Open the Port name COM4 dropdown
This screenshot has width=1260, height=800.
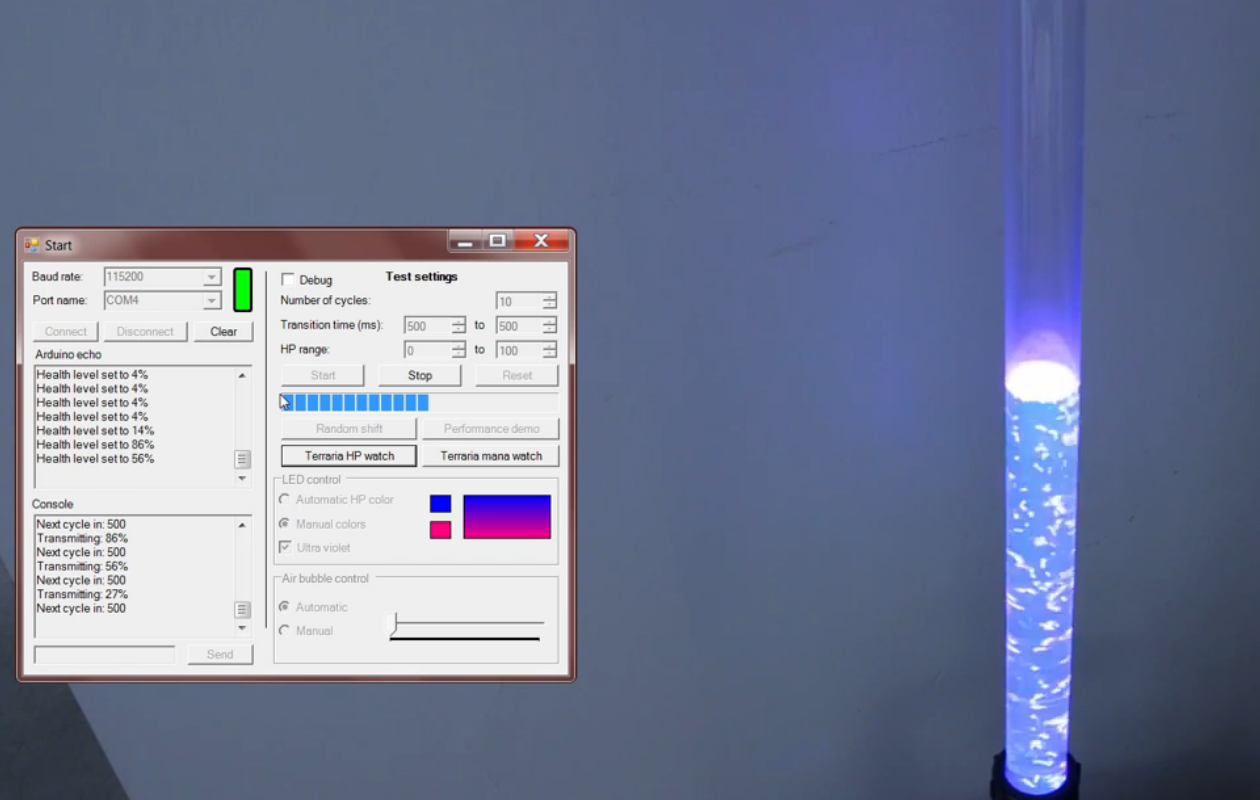[211, 300]
